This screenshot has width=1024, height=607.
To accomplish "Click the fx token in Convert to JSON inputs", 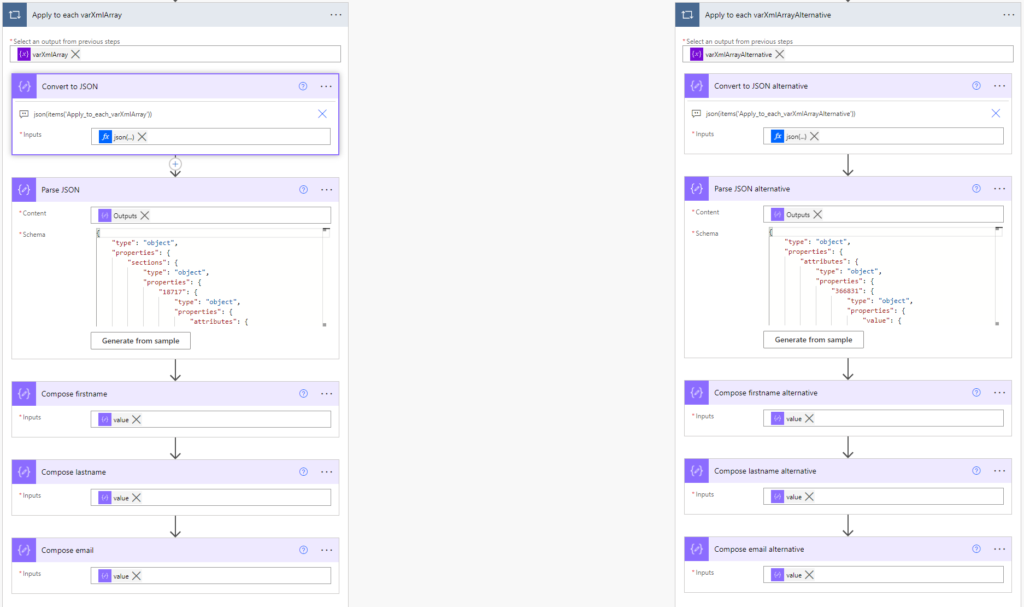I will (x=105, y=134).
